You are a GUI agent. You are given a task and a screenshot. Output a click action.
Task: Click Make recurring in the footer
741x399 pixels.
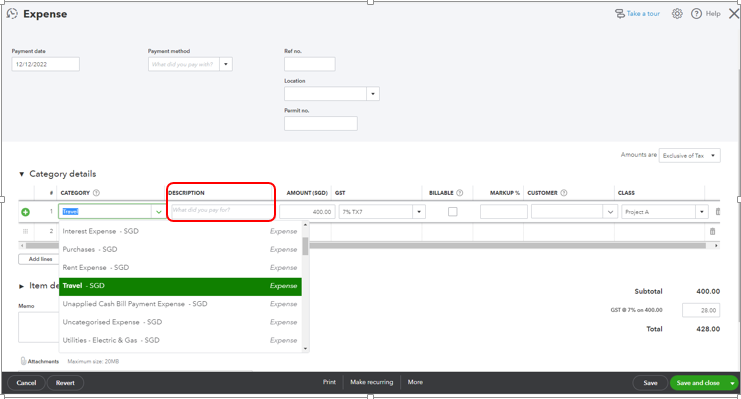[x=371, y=382]
